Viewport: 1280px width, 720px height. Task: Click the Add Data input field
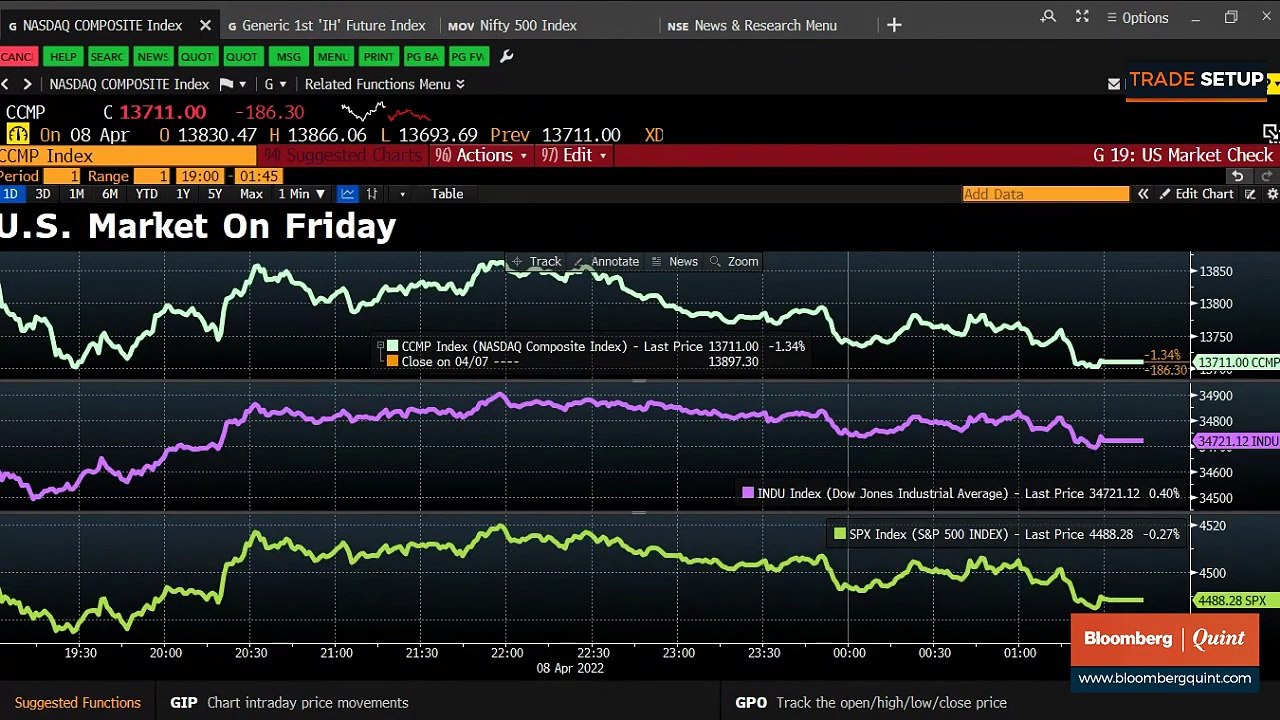pyautogui.click(x=1046, y=194)
